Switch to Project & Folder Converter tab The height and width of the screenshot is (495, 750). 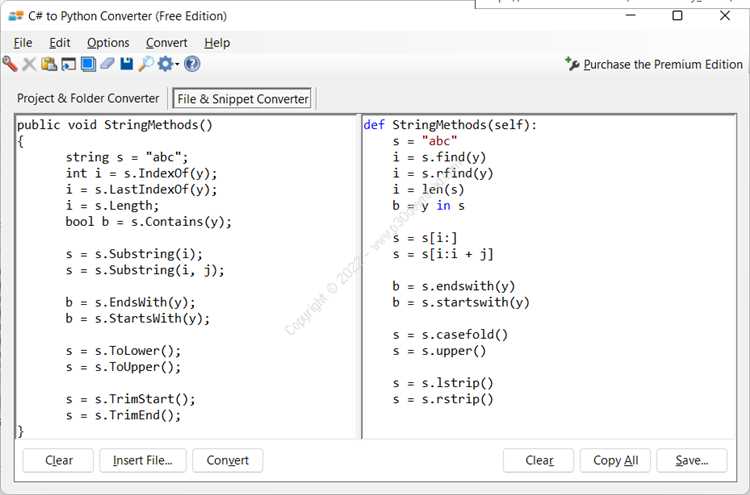point(88,98)
